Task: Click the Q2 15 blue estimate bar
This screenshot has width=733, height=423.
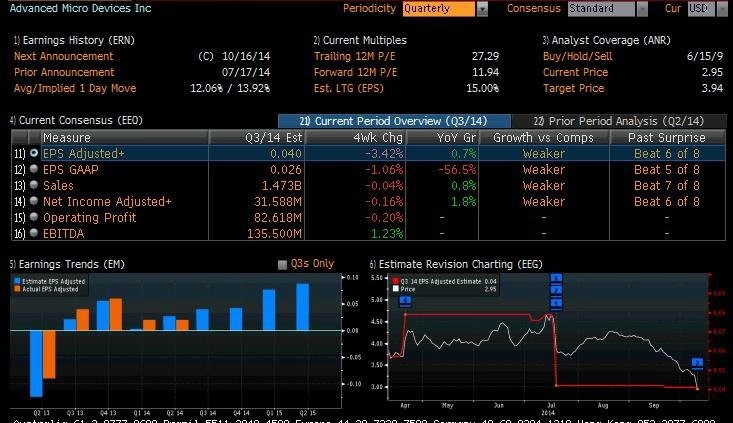Action: [x=302, y=307]
